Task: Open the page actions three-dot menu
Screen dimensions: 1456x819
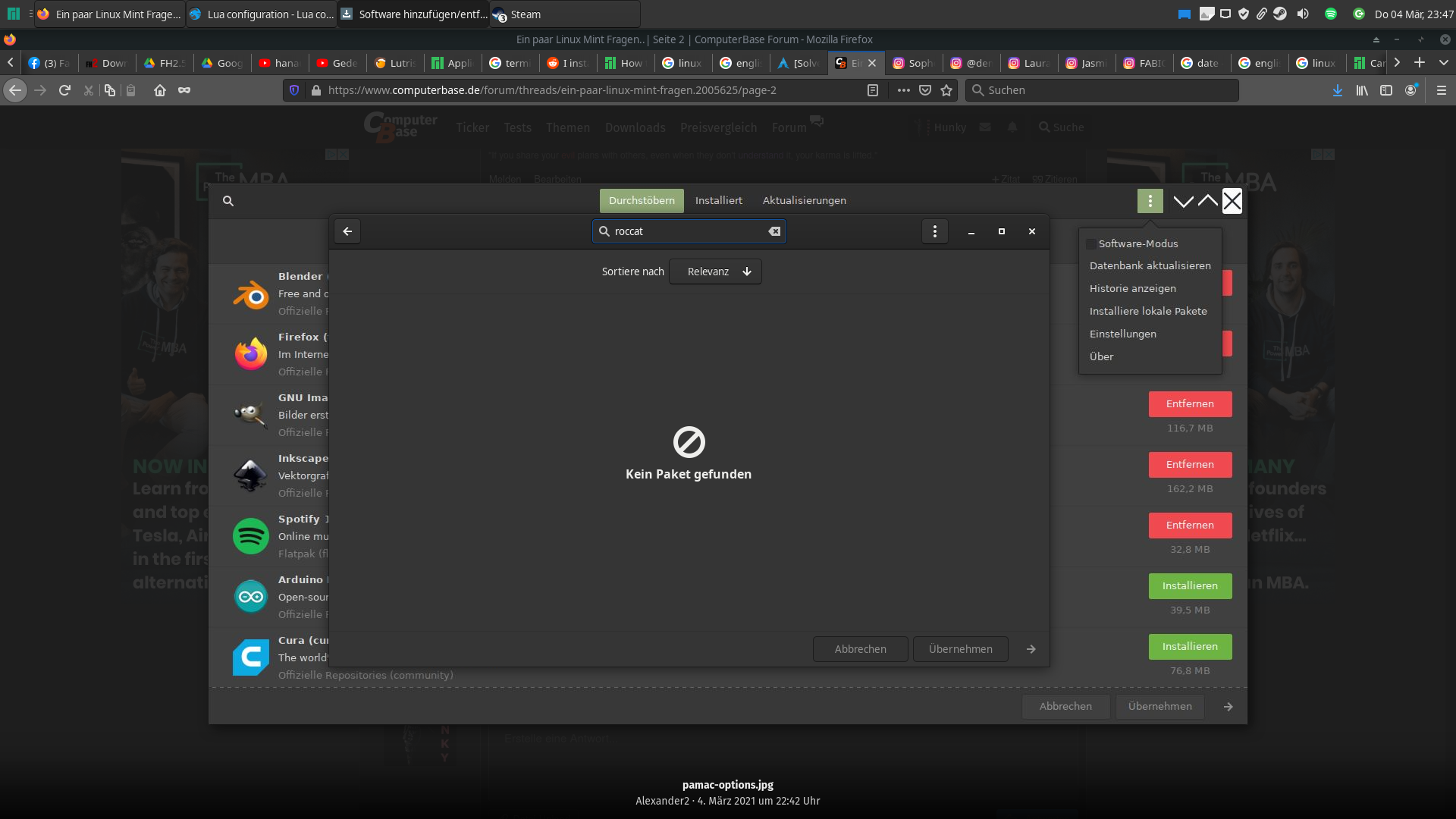Action: coord(903,90)
